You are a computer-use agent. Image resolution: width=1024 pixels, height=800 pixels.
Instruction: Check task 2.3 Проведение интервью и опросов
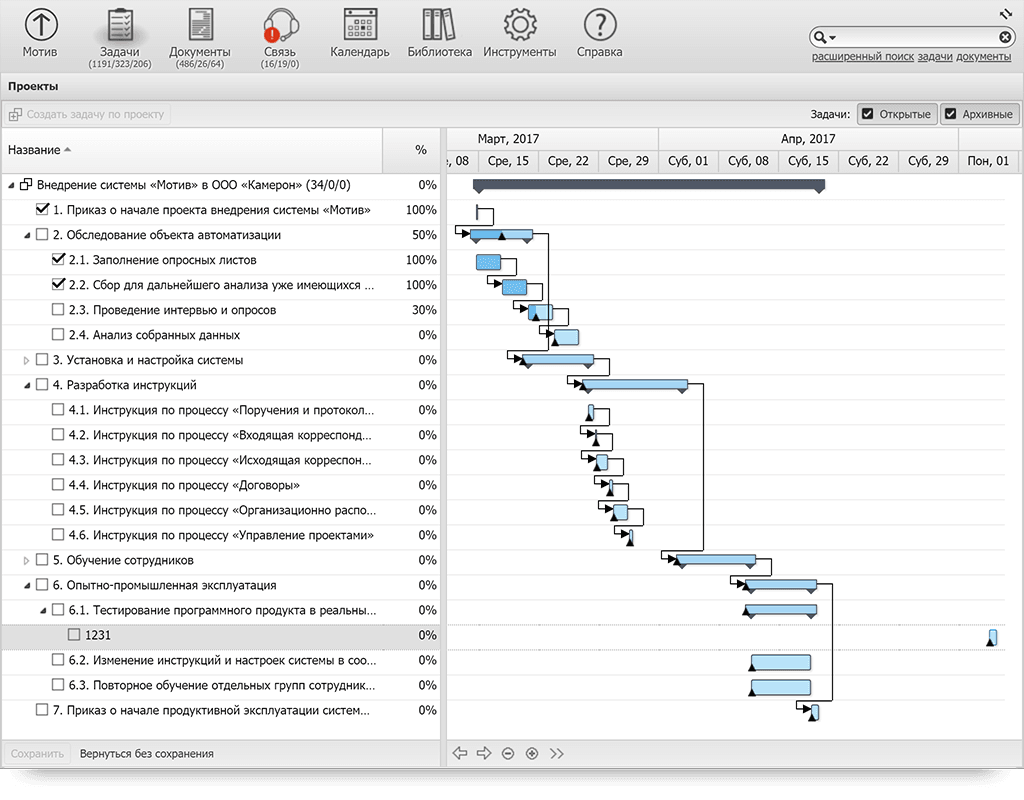[x=57, y=310]
